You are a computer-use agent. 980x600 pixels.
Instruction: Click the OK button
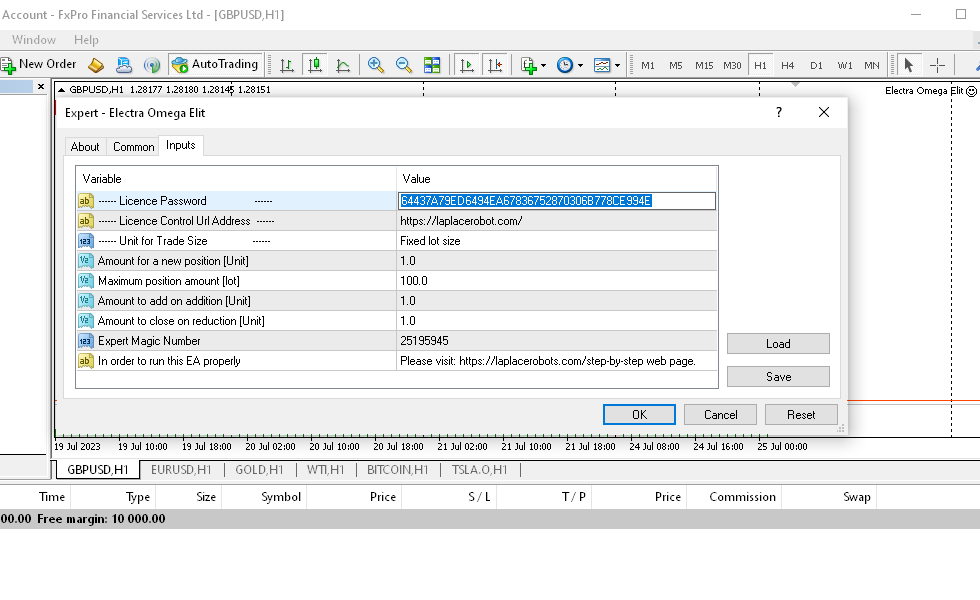click(639, 414)
